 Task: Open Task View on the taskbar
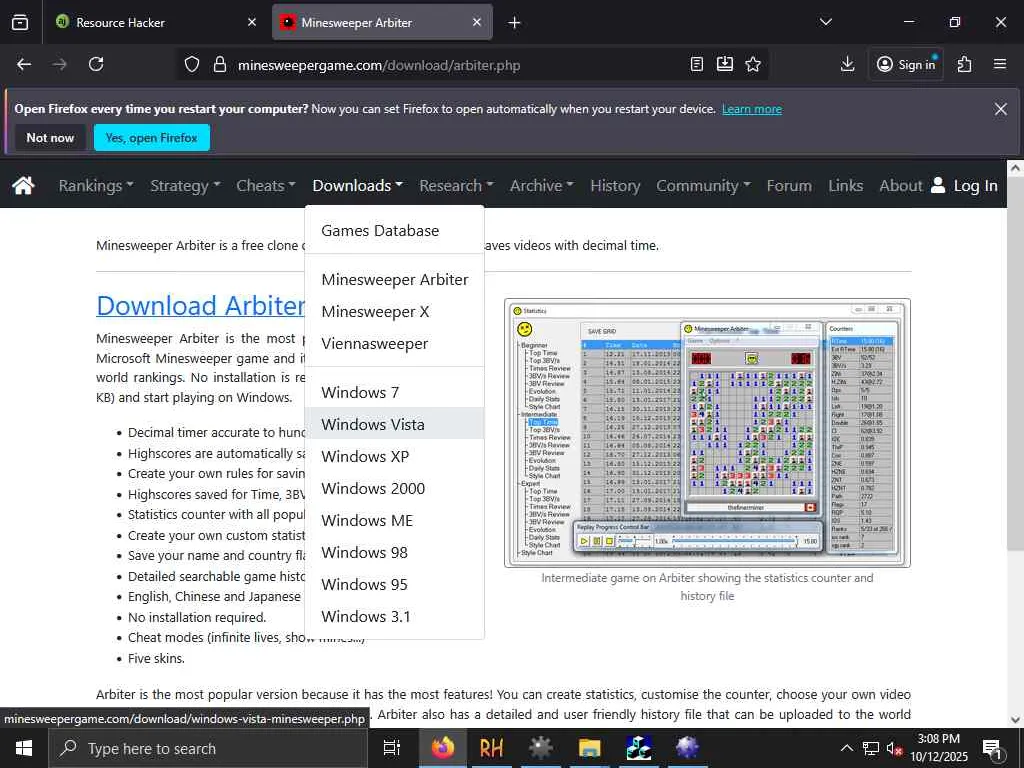[392, 748]
